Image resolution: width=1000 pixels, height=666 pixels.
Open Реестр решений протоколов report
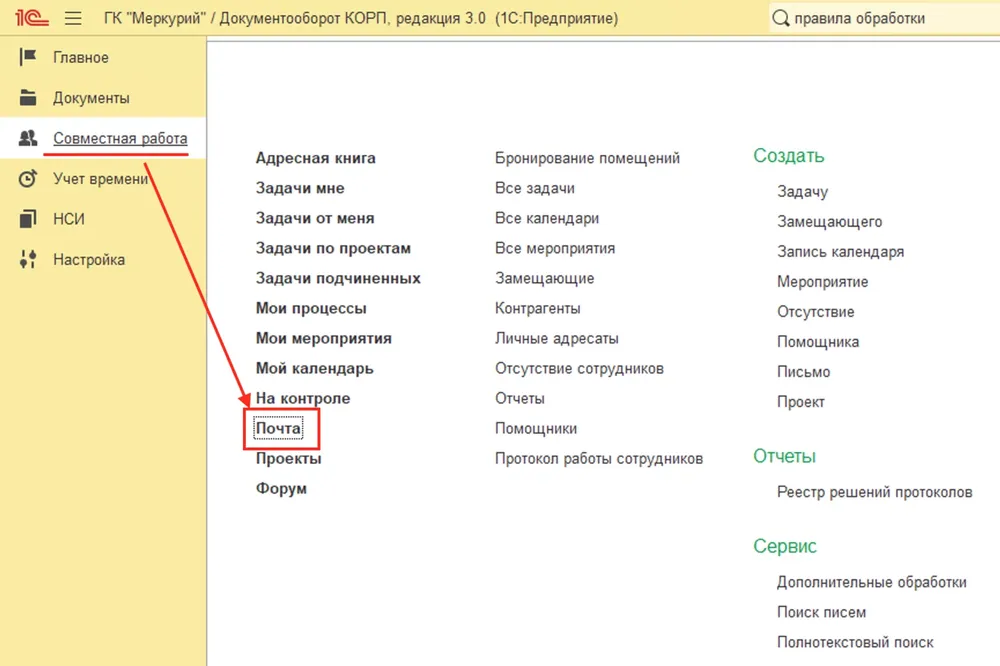tap(874, 492)
